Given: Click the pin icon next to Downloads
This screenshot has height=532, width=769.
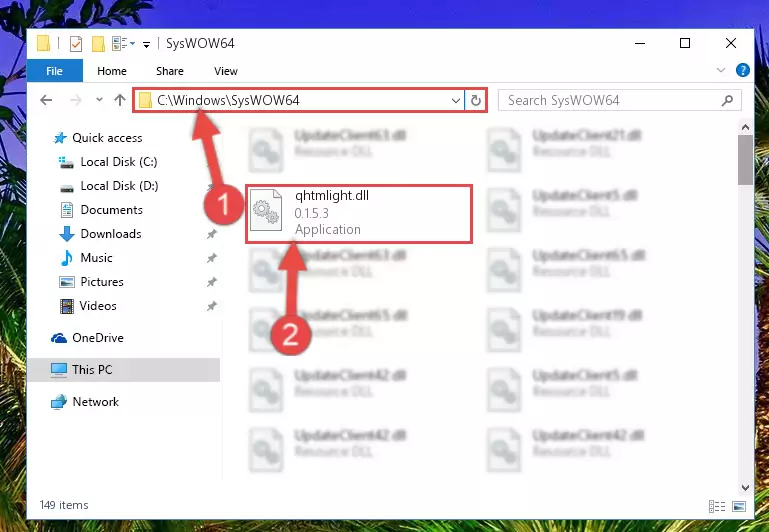Looking at the screenshot, I should (211, 234).
